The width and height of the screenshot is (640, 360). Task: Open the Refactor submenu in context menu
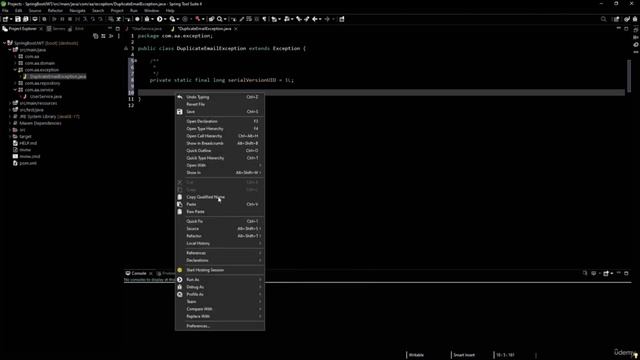tap(220, 236)
